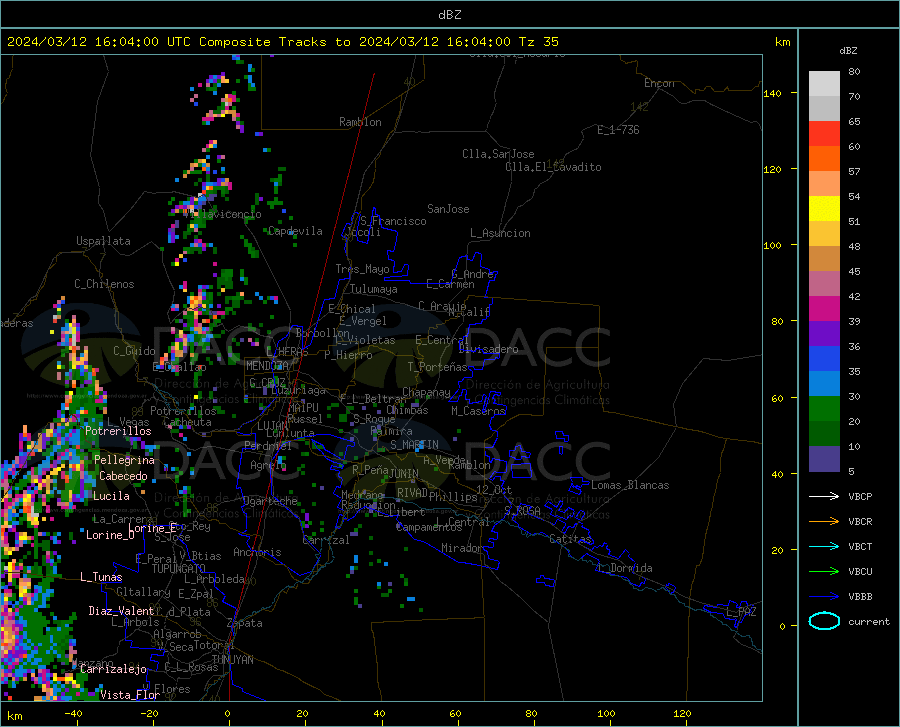Click the 'Capdevila' place label
The image size is (900, 727).
coord(295,231)
